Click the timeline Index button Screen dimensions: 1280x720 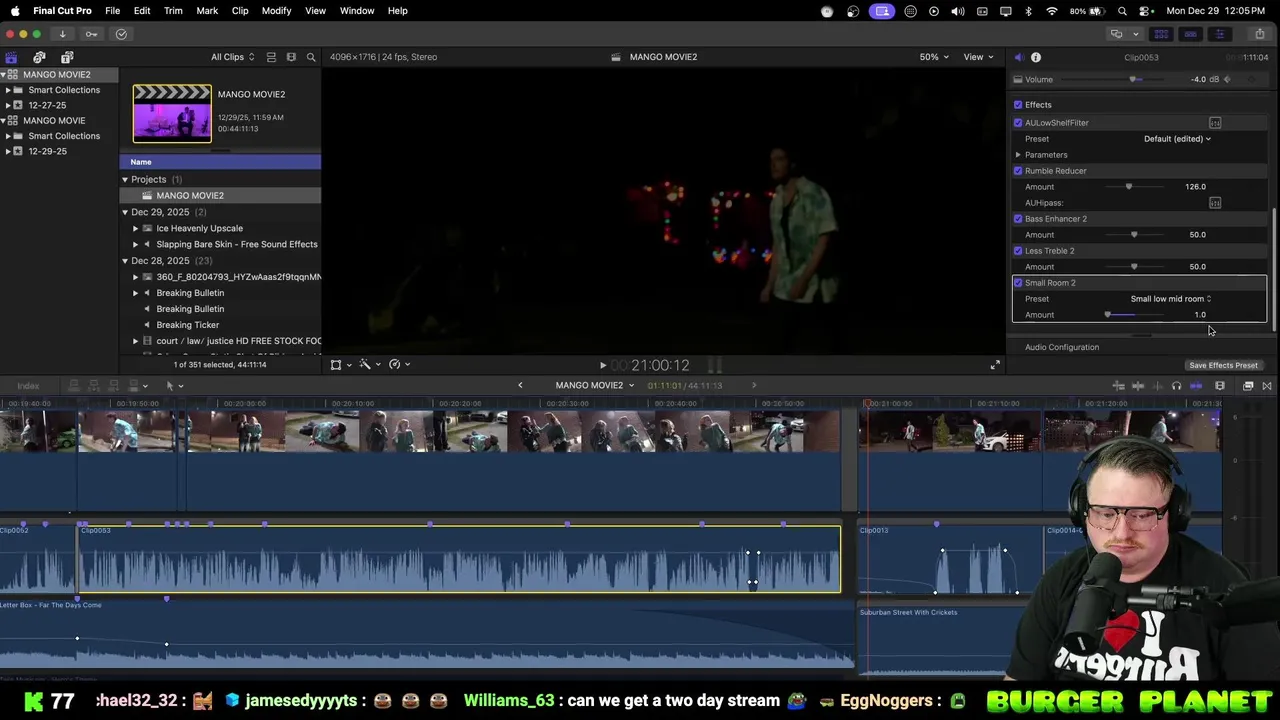coord(28,386)
